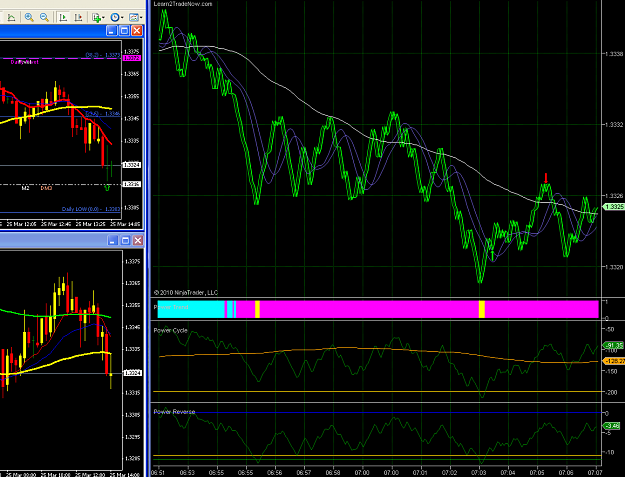Screen dimensions: 625x477
Task: Expand the templates dropdown arrow
Action: pyautogui.click(x=141, y=18)
